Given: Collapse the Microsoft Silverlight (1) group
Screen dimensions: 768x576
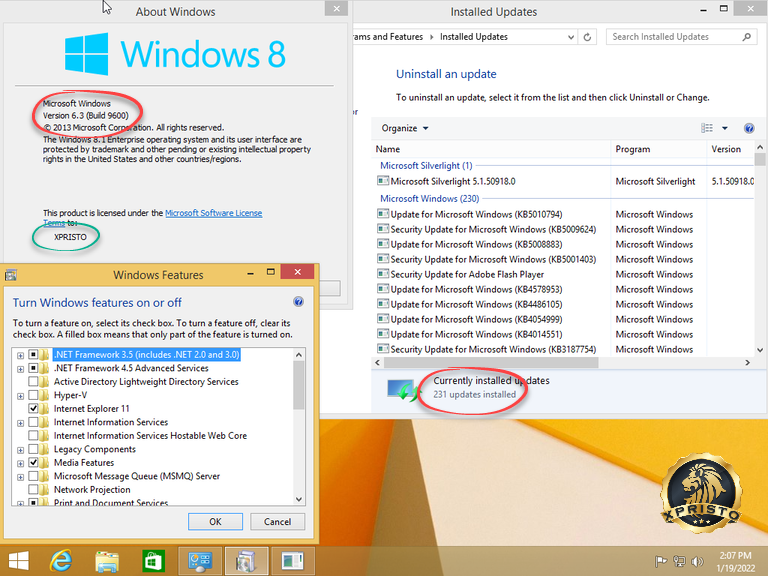Looking at the screenshot, I should (x=426, y=166).
